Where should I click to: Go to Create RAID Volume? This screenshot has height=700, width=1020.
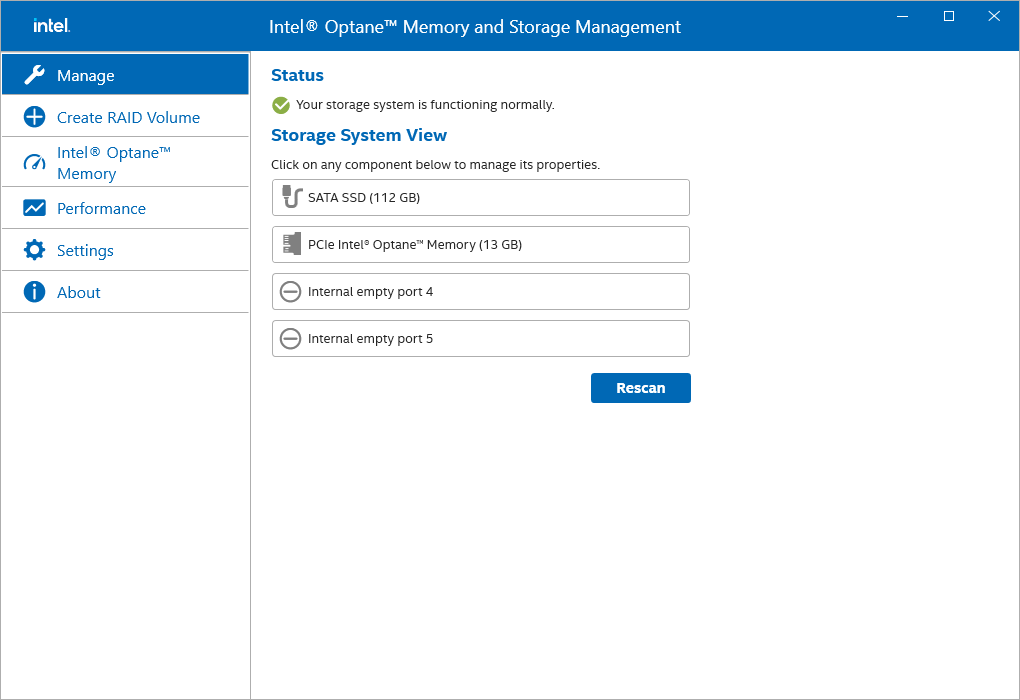[x=126, y=117]
